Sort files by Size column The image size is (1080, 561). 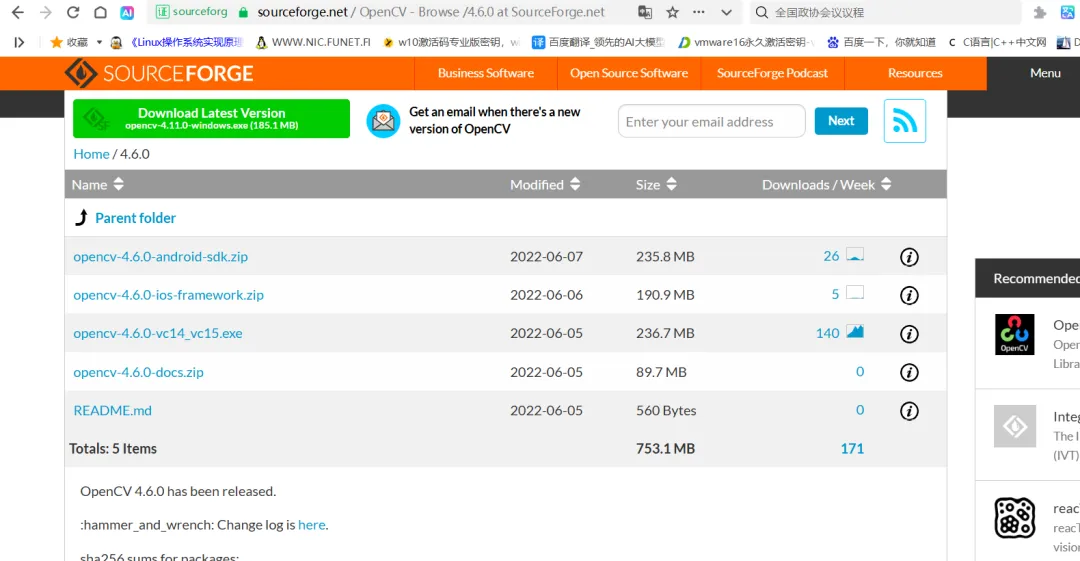[656, 185]
